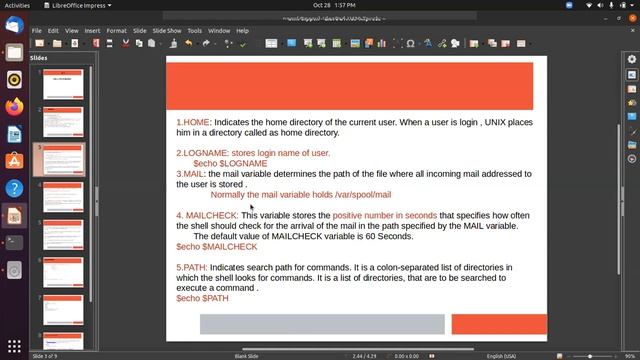The image size is (640, 360).
Task: Click the New document icon
Action: (40, 43)
